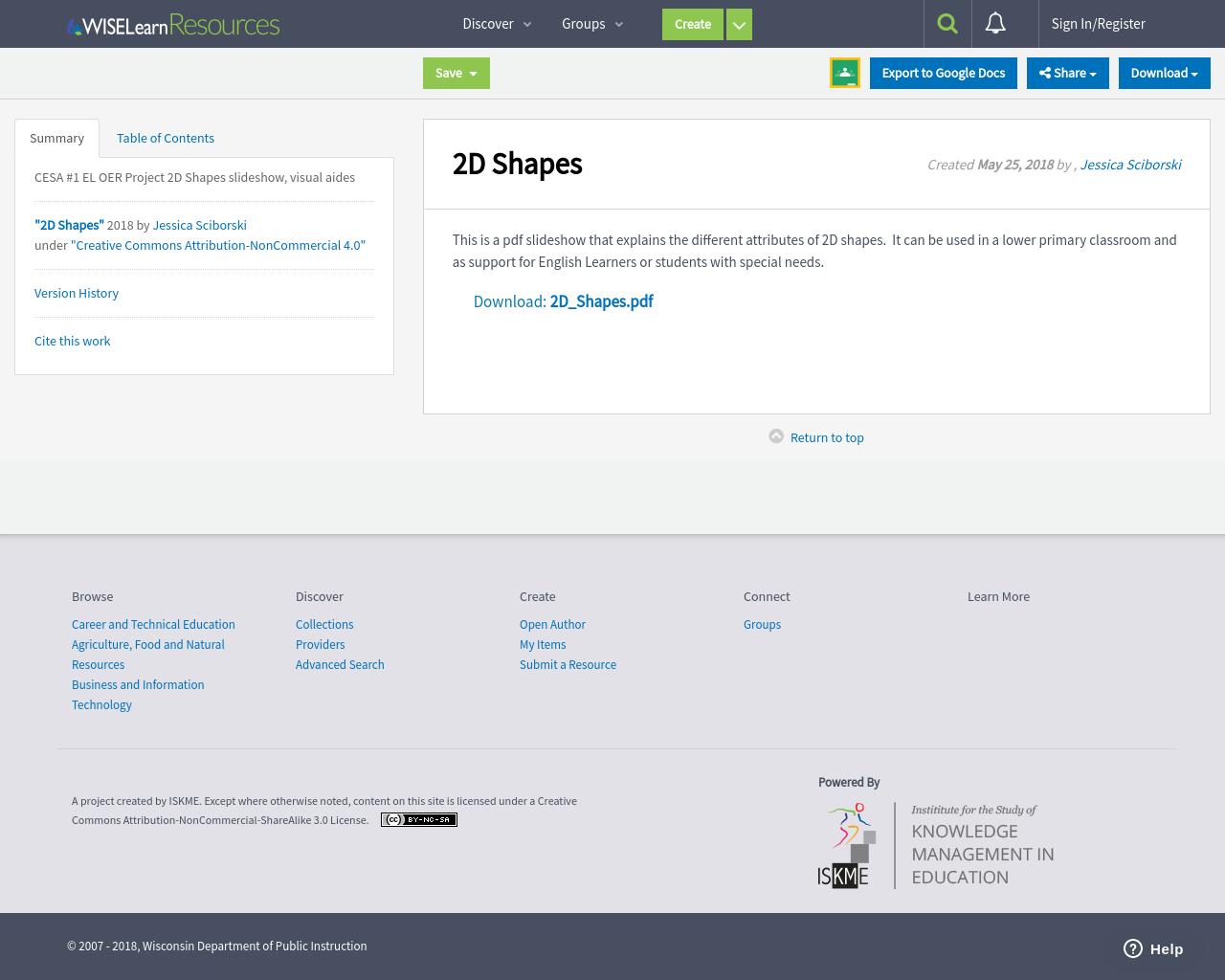Open the Download dropdown
The width and height of the screenshot is (1225, 980).
pyautogui.click(x=1164, y=72)
